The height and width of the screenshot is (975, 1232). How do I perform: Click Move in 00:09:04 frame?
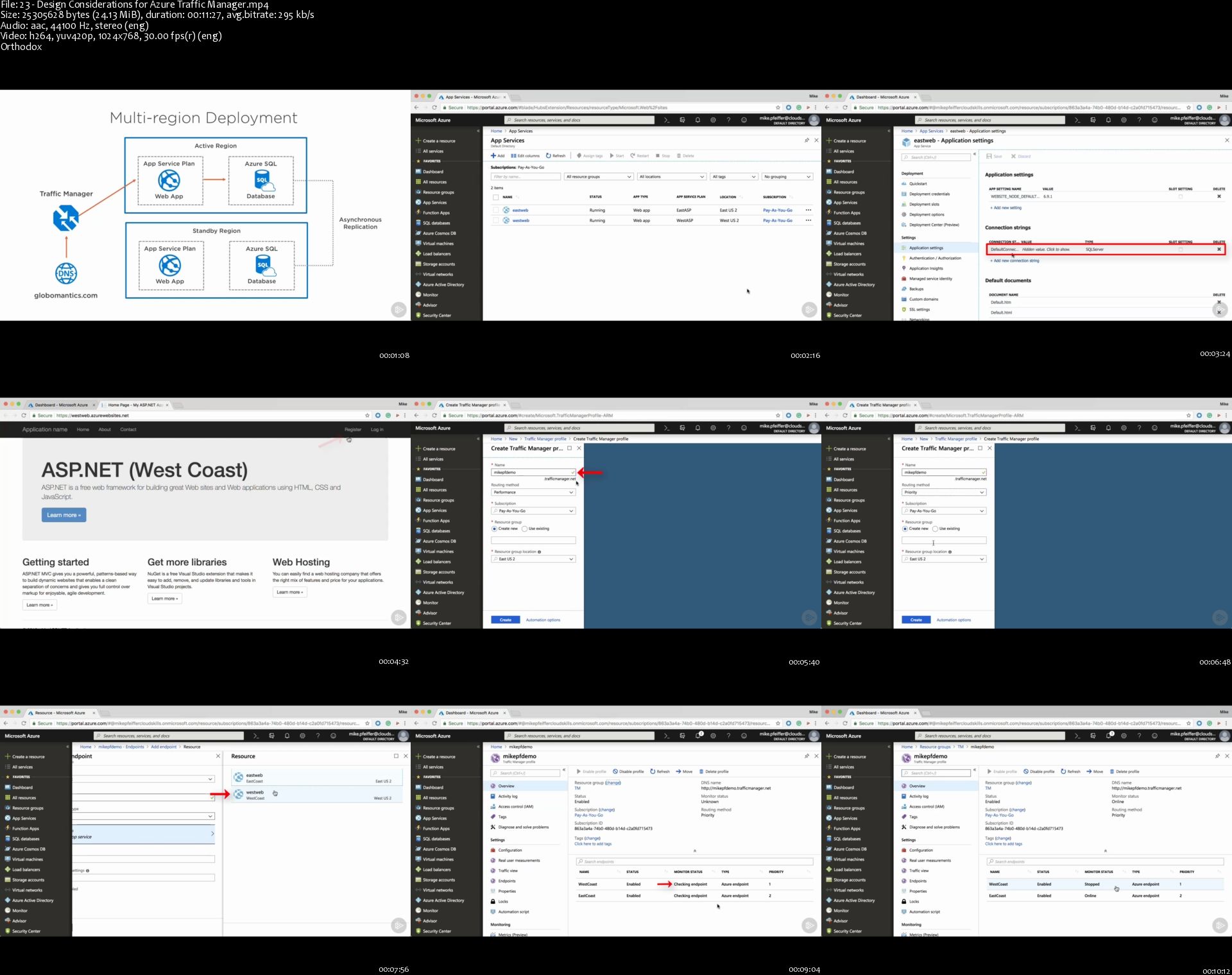click(x=684, y=772)
